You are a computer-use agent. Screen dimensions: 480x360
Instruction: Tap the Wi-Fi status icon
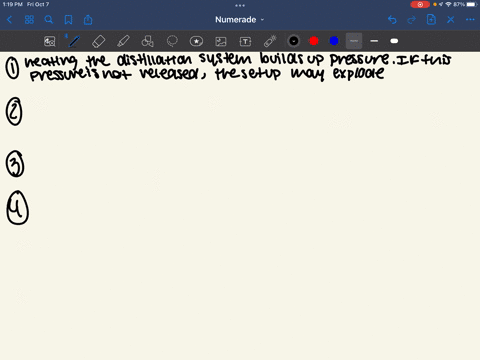(448, 4)
